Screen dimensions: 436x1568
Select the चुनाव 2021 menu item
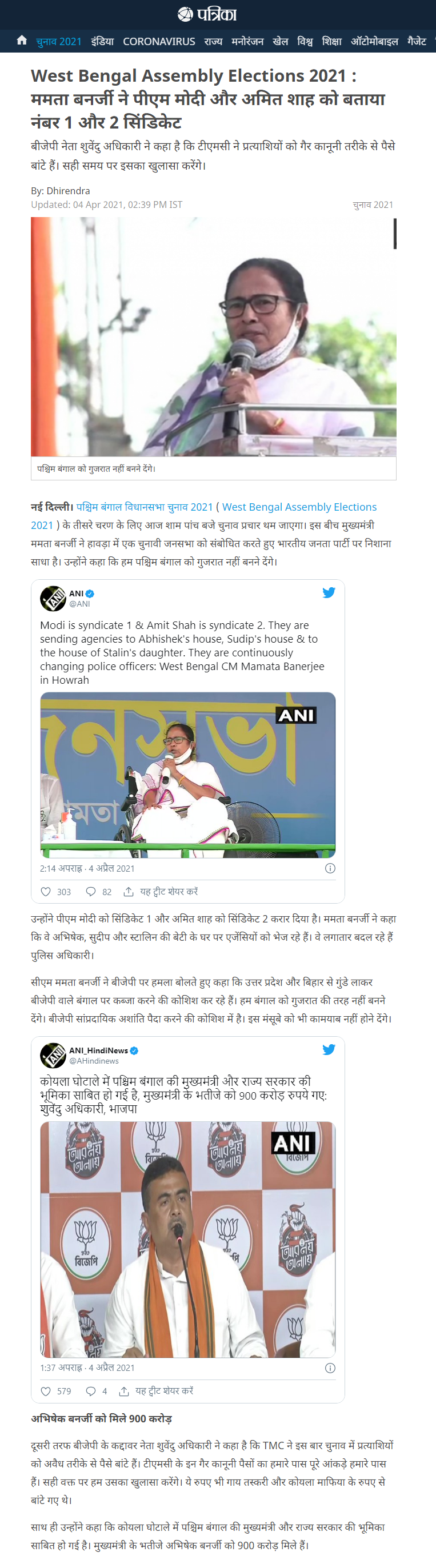[59, 41]
